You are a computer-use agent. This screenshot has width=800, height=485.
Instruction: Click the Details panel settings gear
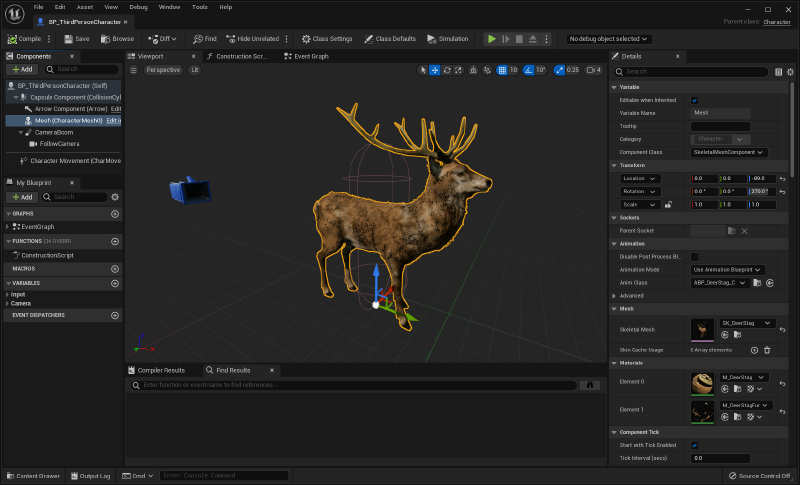790,72
